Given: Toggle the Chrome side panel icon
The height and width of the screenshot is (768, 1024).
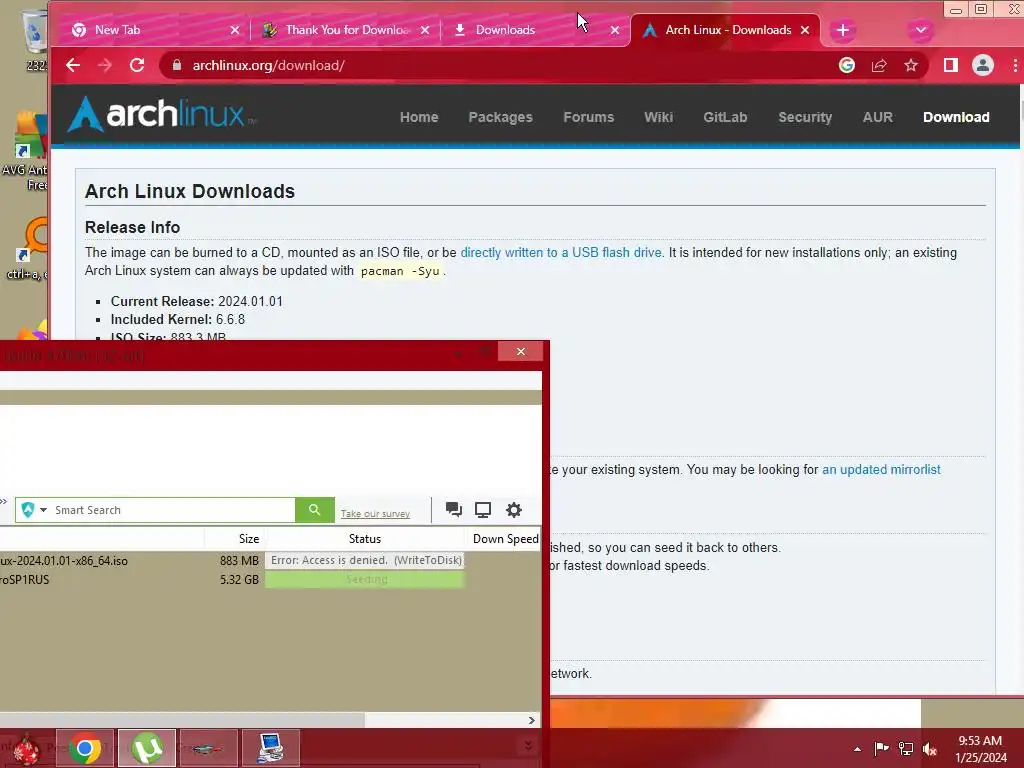Looking at the screenshot, I should pos(951,65).
